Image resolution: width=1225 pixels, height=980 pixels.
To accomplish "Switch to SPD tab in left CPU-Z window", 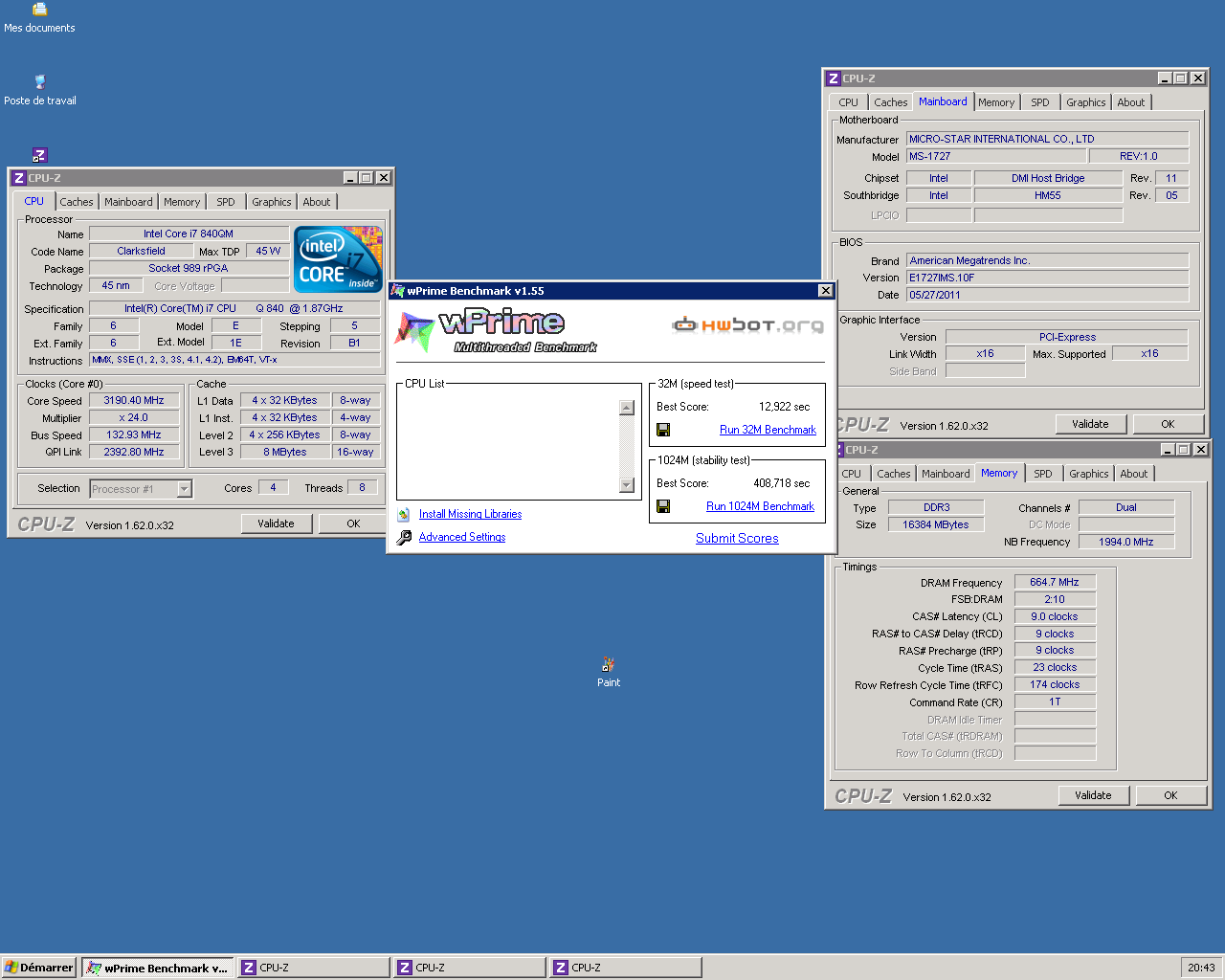I will (x=225, y=202).
